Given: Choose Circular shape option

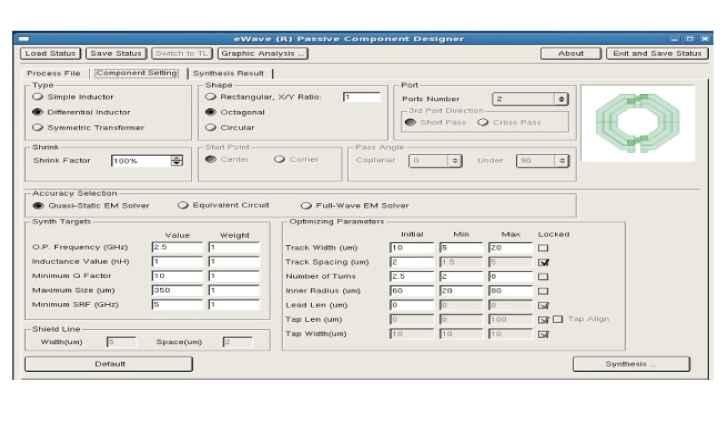Looking at the screenshot, I should point(211,127).
